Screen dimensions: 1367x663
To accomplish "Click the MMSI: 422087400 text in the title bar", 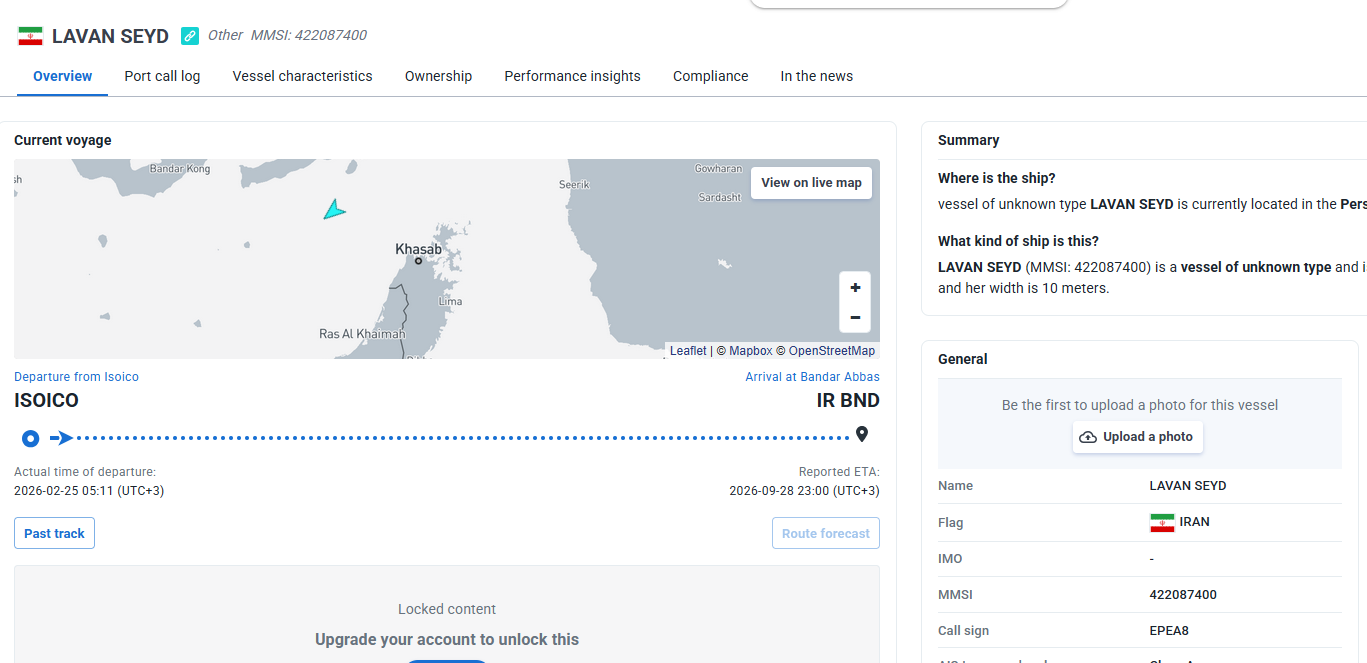I will pos(309,35).
